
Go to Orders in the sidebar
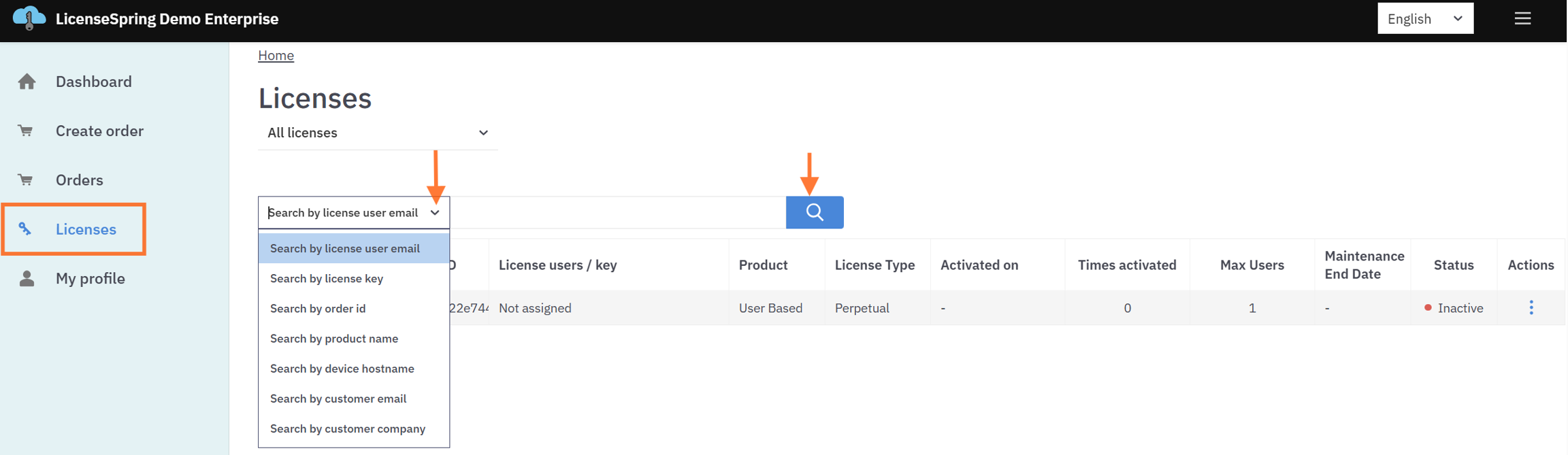[79, 180]
